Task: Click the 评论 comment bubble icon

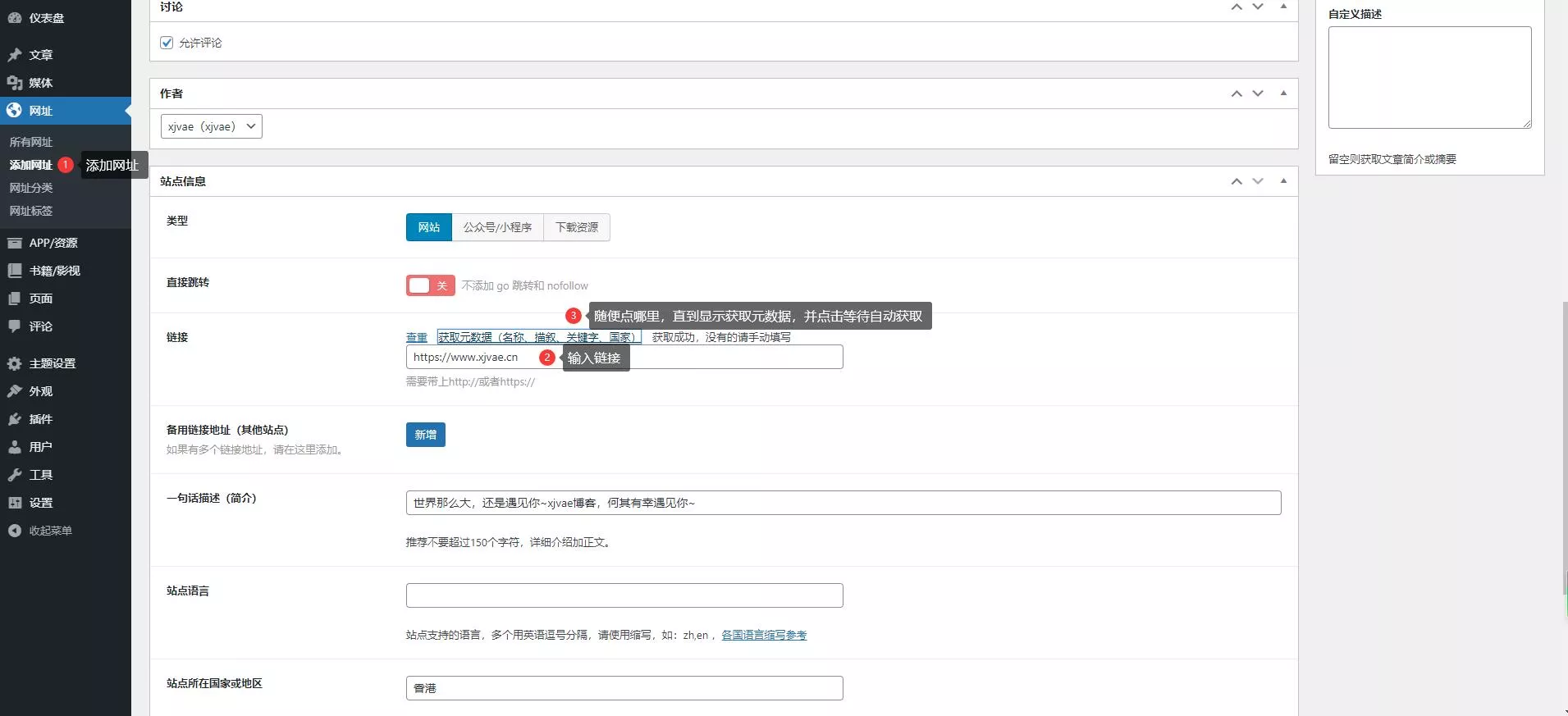Action: coord(15,326)
